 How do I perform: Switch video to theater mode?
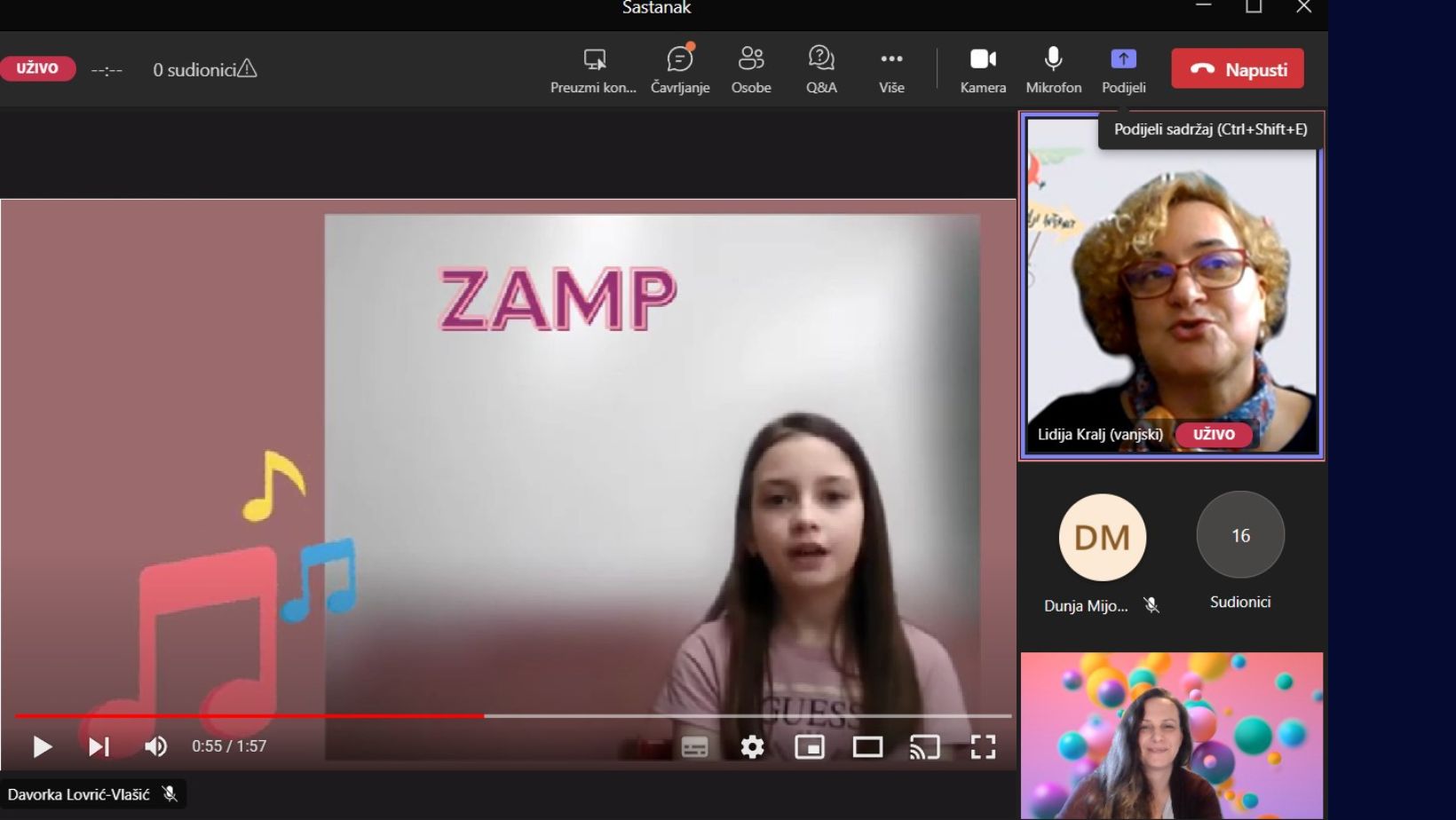[x=867, y=747]
